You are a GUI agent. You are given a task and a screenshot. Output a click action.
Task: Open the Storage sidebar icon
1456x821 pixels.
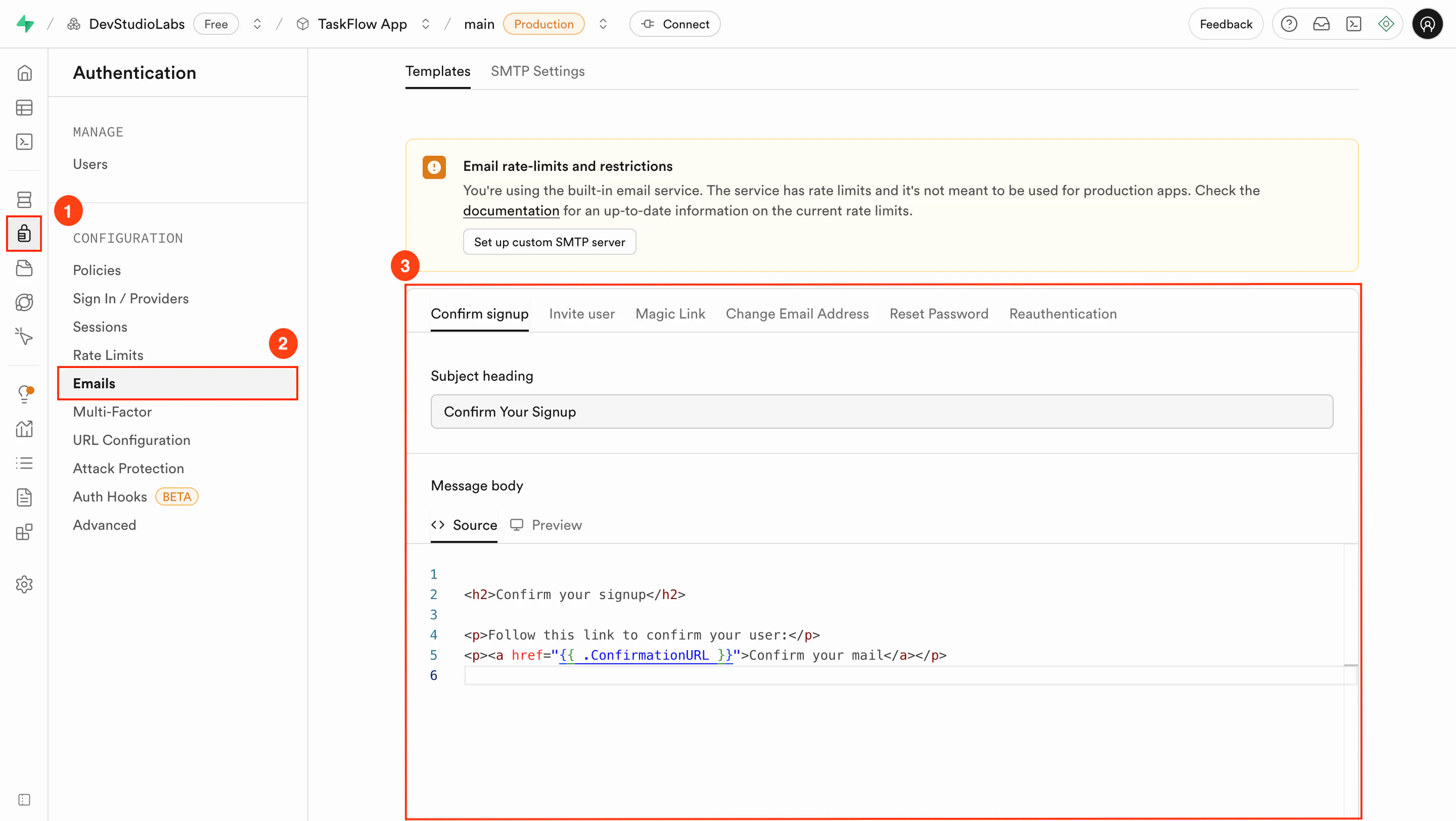click(24, 268)
